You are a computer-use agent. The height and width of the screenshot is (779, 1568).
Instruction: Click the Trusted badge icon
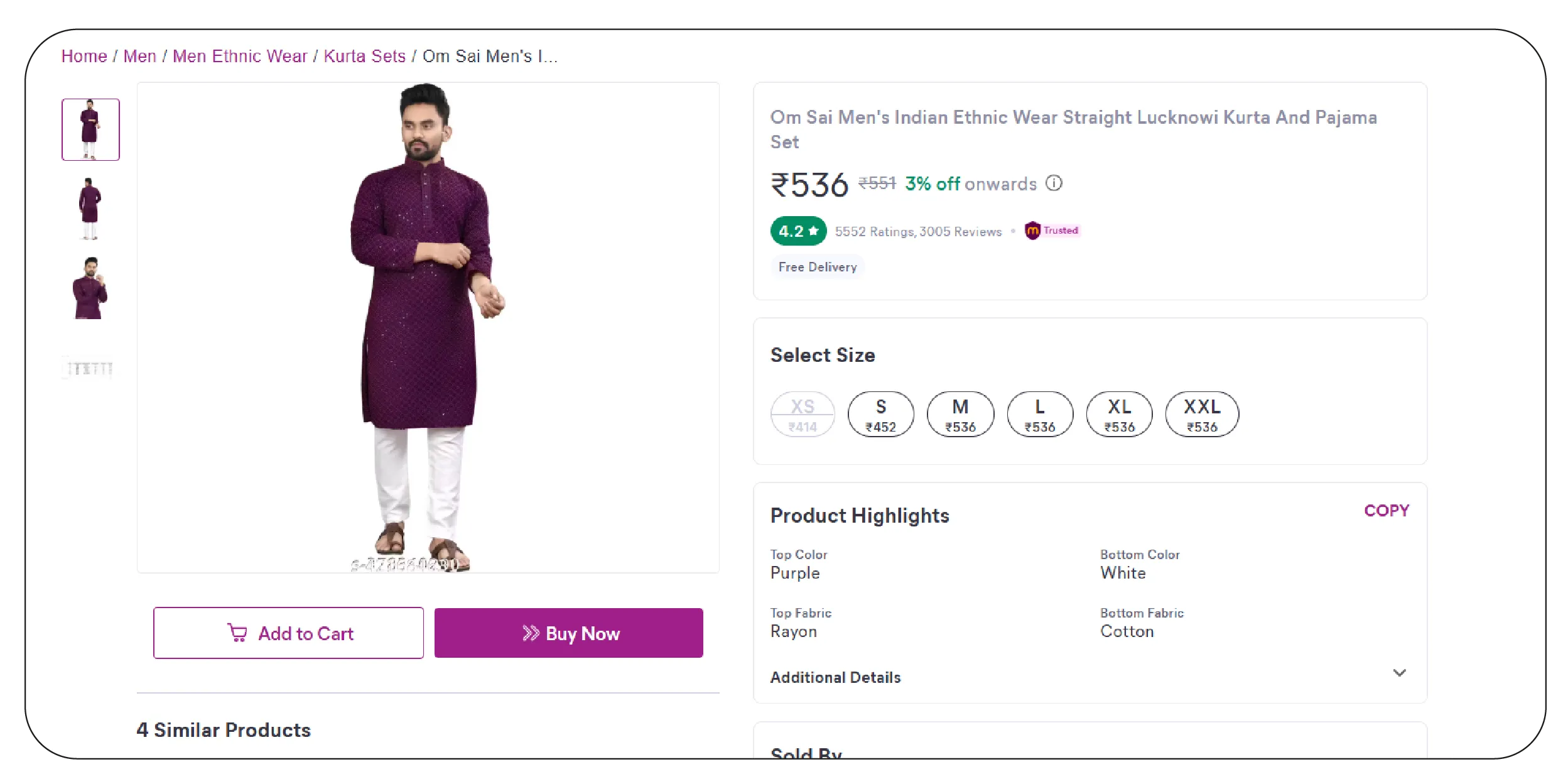(1032, 231)
